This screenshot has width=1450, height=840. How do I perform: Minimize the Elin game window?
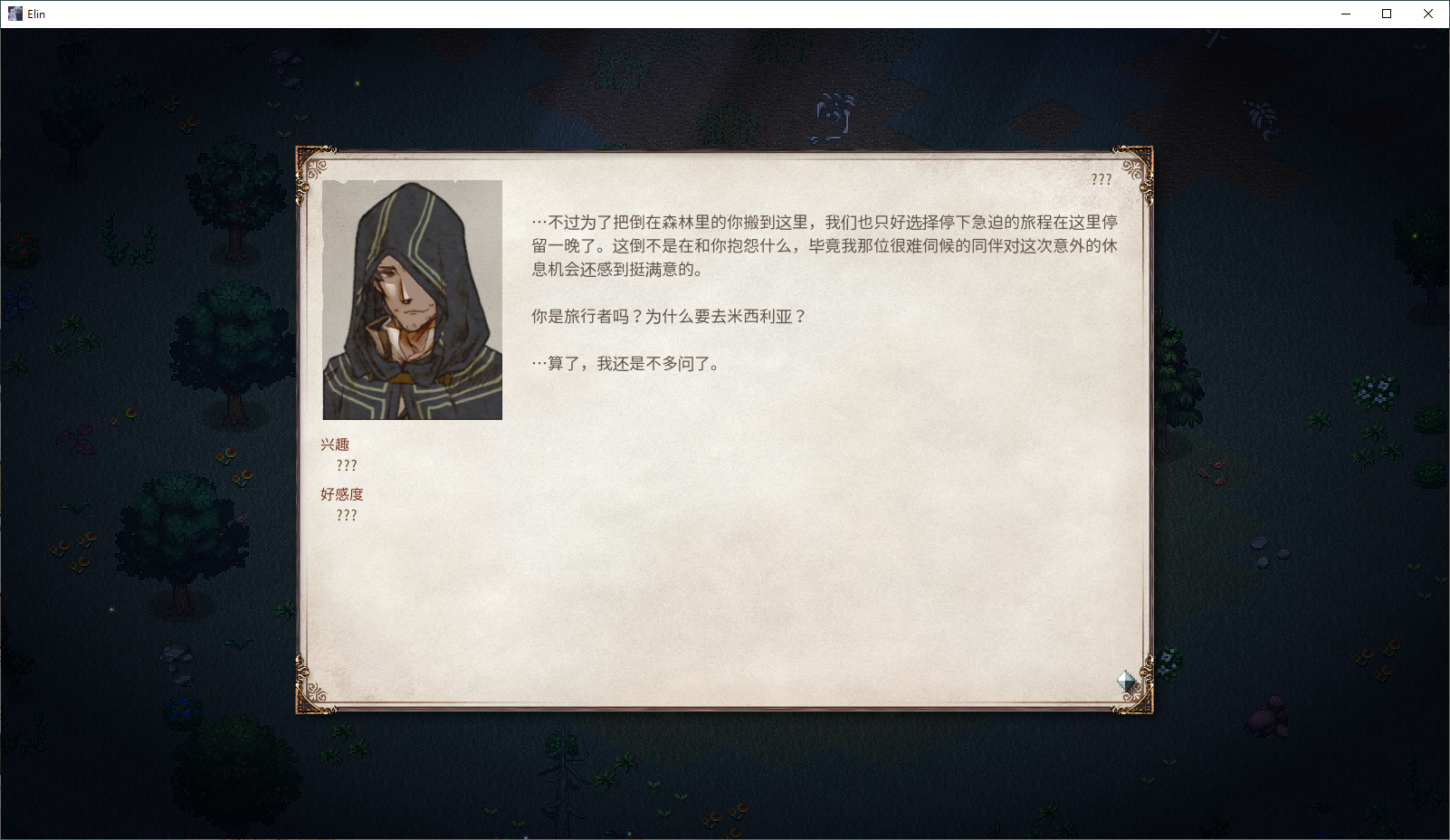1346,14
